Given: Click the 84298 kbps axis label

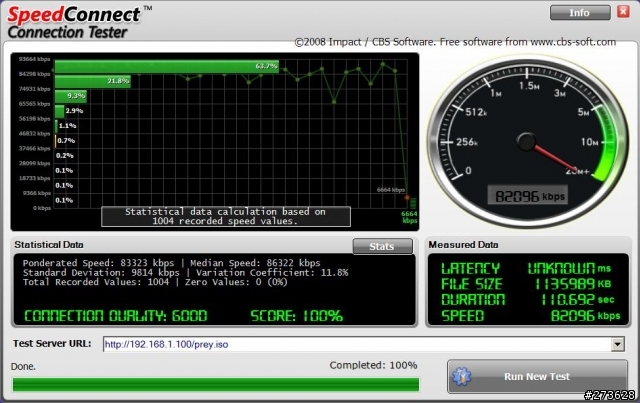Looking at the screenshot, I should [x=34, y=74].
